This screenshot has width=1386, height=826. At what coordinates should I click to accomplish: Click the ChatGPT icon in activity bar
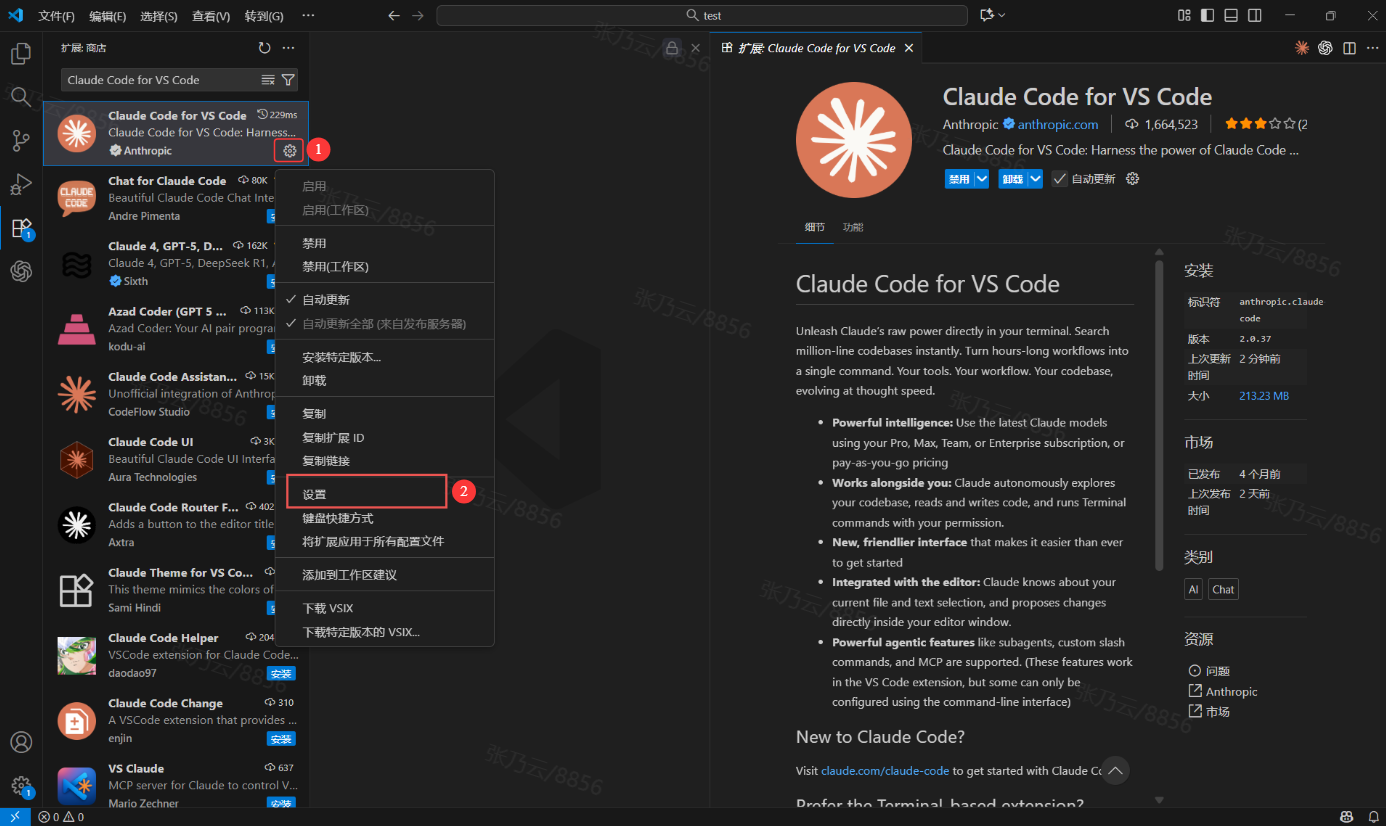coord(21,271)
